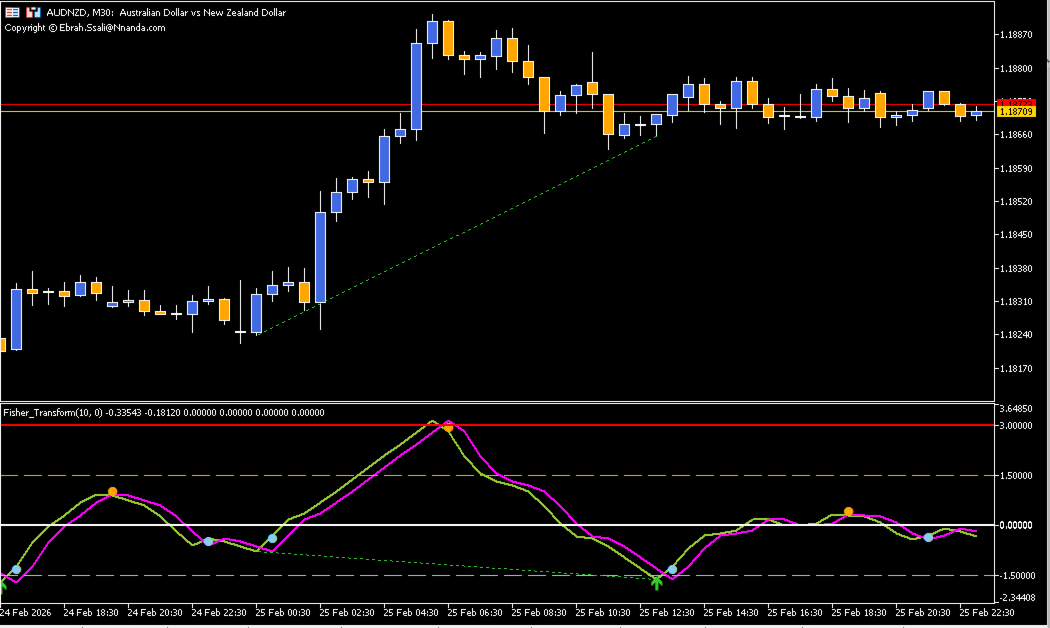Select the orange dashed 1.50000 level line
Screen dimensions: 1050x628
498,475
